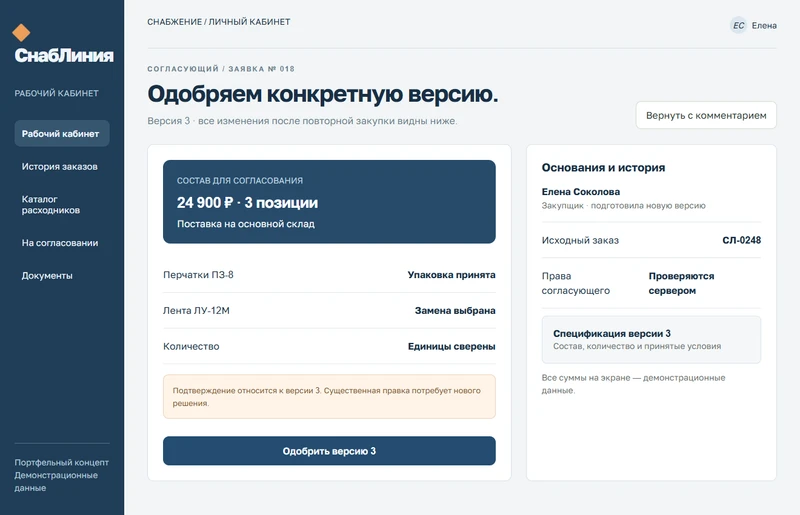
Task: Click the РАБОЧИЙ КАБИНЕТ sidebar section header
Action: (57, 93)
